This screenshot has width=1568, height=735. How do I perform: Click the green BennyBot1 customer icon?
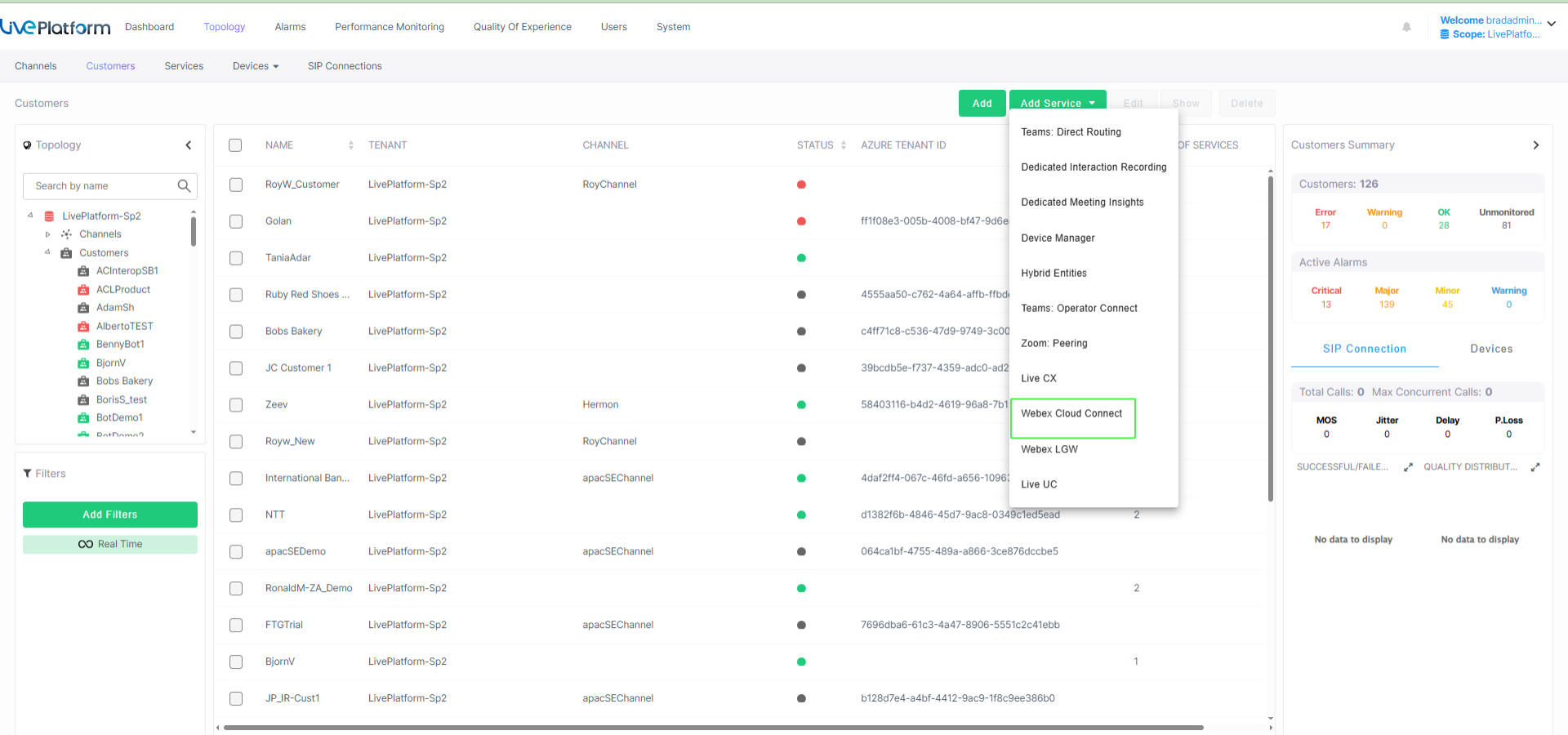click(x=83, y=345)
